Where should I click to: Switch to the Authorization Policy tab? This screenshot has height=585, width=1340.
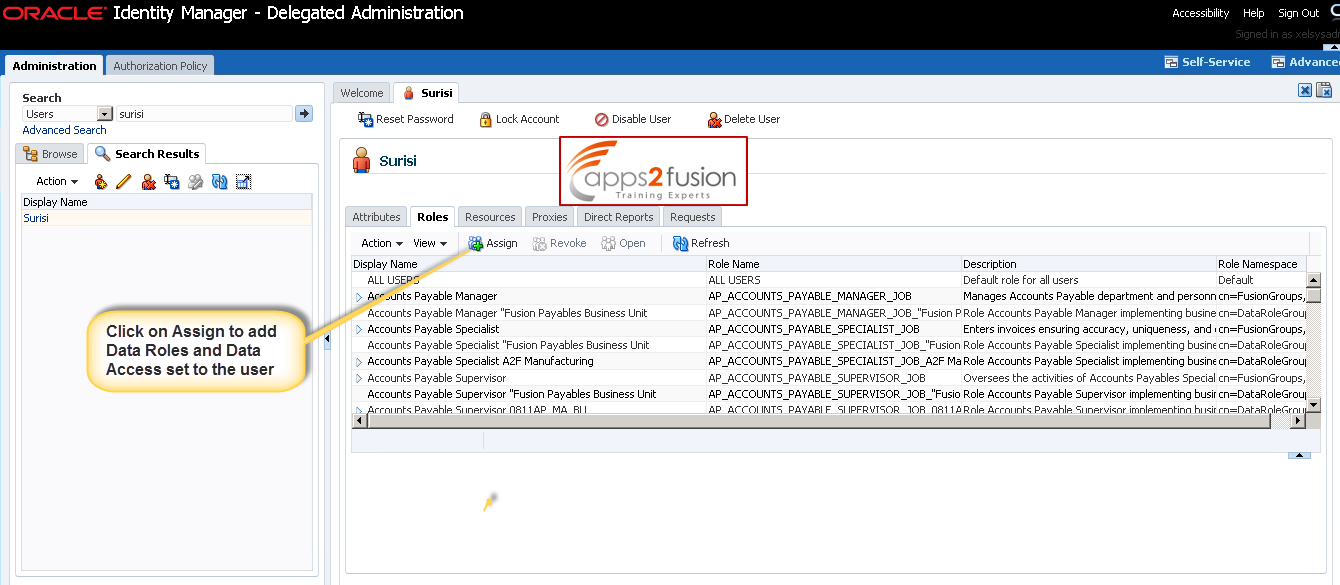point(160,66)
